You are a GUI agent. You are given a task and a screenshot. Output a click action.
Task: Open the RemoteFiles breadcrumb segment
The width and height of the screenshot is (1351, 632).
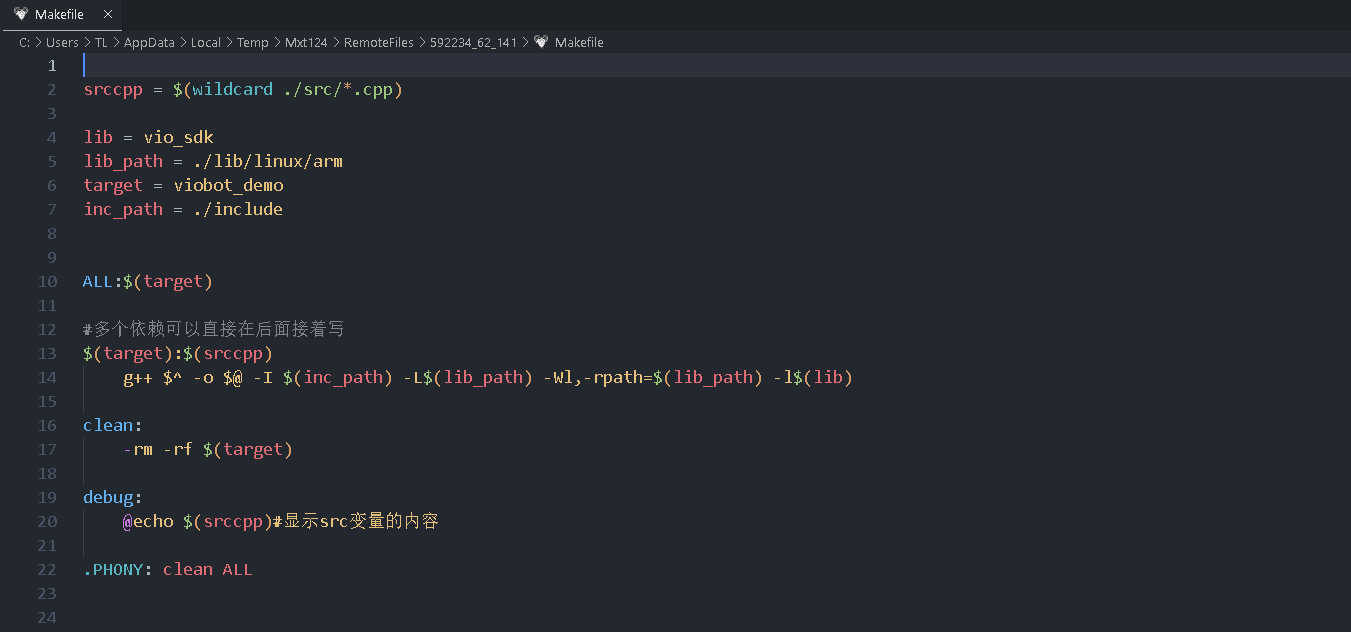click(x=379, y=43)
